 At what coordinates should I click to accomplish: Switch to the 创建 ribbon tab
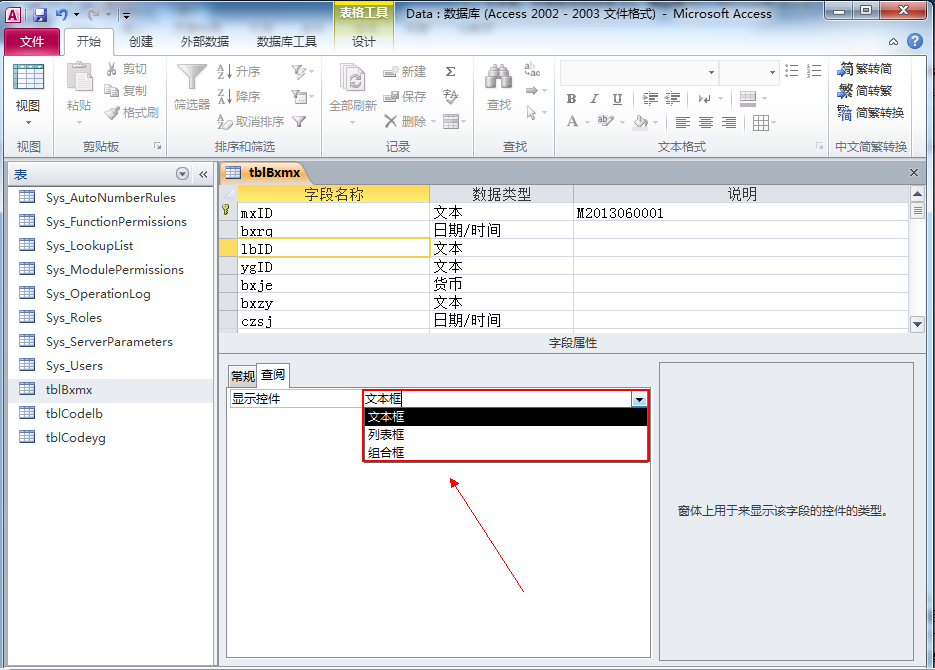141,42
